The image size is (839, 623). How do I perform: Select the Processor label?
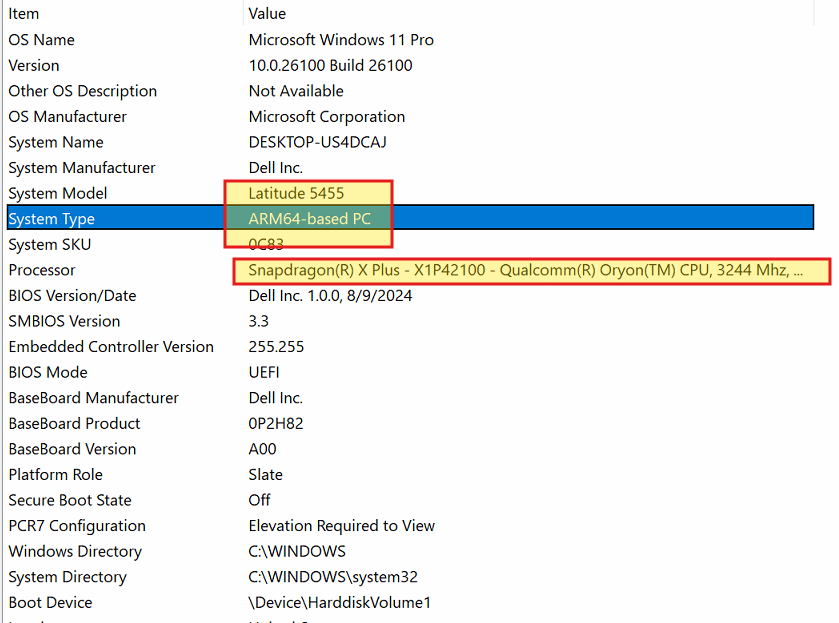point(42,270)
